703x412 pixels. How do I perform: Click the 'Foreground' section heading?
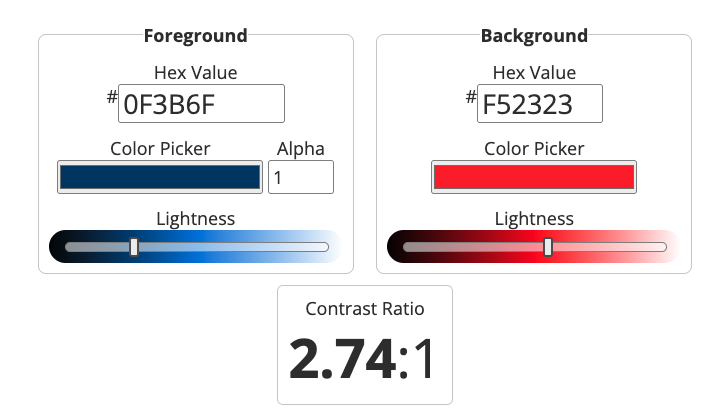click(196, 36)
